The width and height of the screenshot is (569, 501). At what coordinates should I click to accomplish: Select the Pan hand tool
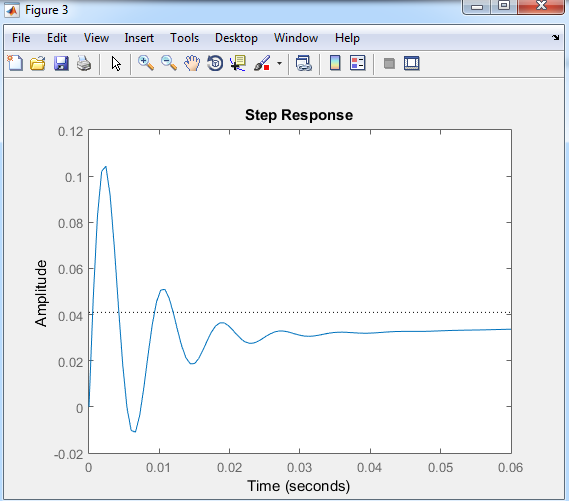pos(192,63)
